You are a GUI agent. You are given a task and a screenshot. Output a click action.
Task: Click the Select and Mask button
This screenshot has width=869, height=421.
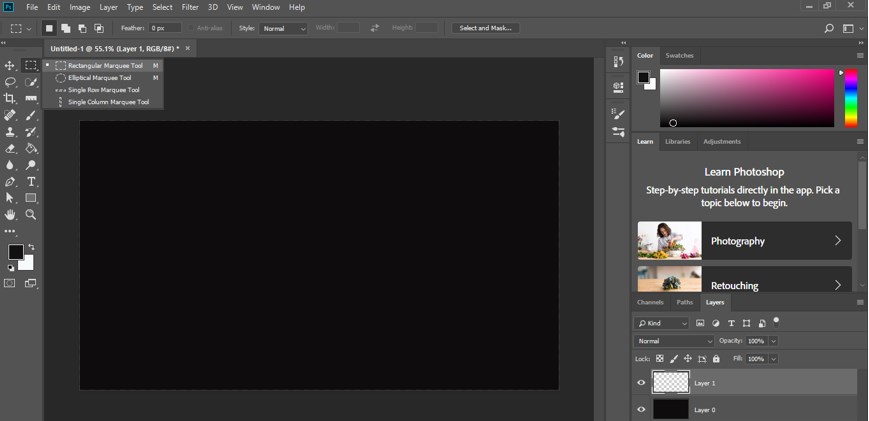coord(485,28)
